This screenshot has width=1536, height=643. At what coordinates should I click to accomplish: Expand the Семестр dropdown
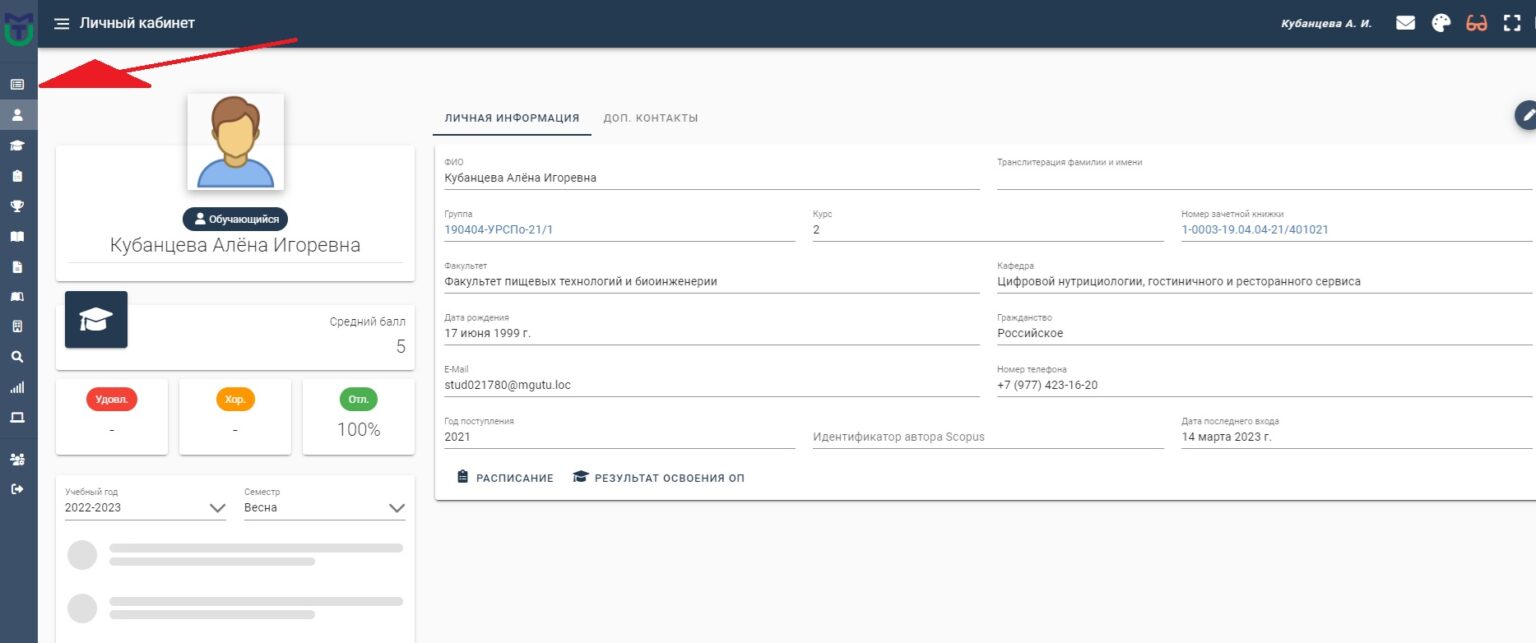pos(324,508)
